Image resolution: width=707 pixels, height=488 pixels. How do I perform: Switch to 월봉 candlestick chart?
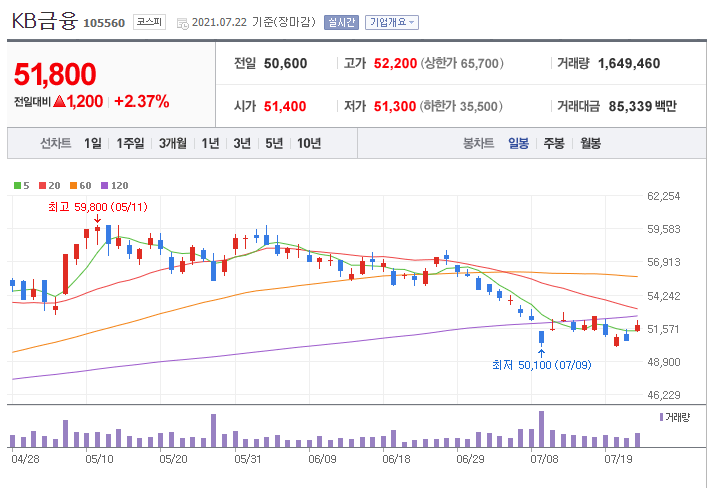[x=590, y=143]
